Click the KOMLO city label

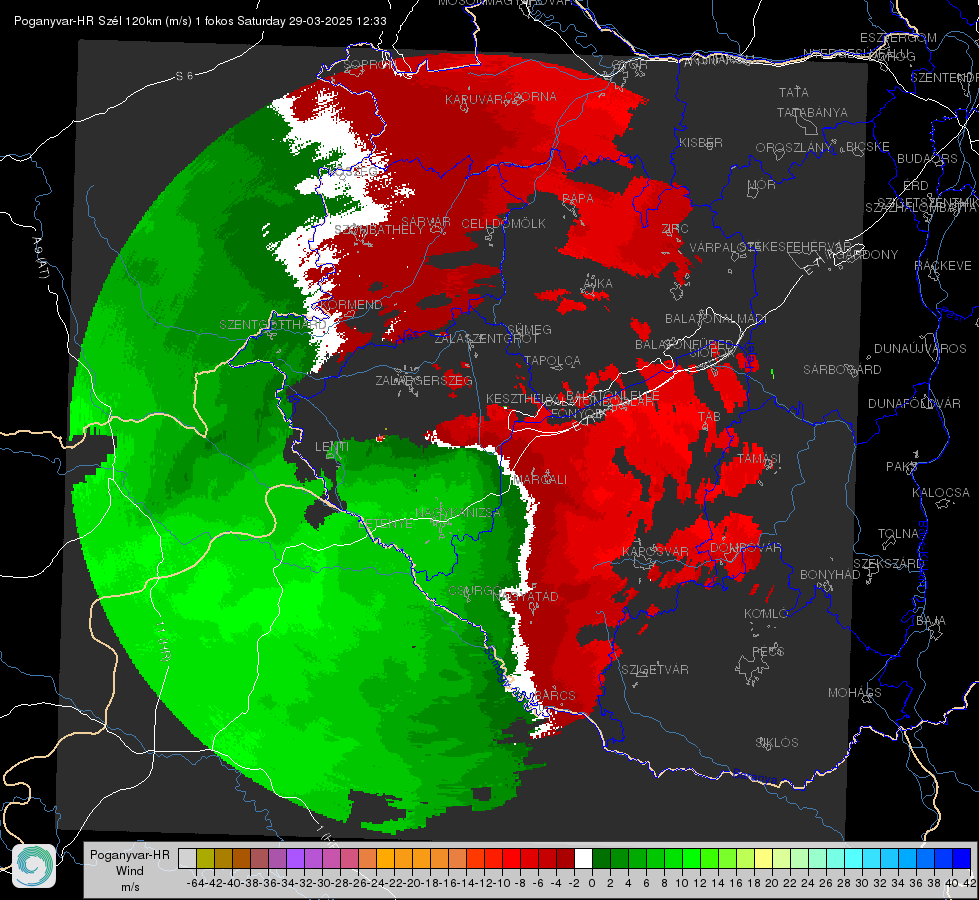pos(766,614)
